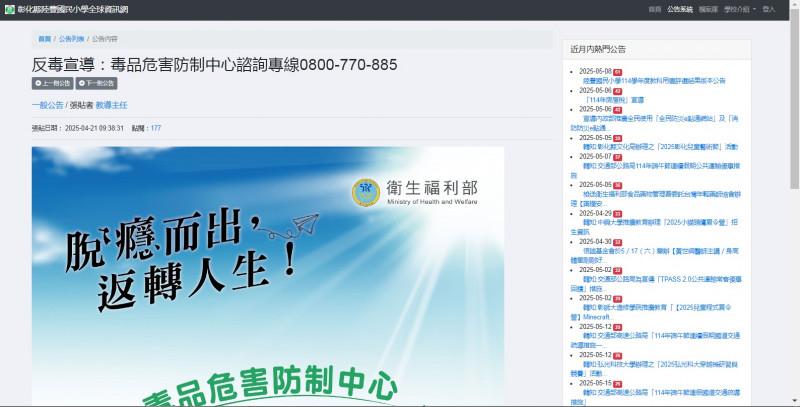
Task: Click the red count badge beside 2025-05-08
Action: click(617, 72)
